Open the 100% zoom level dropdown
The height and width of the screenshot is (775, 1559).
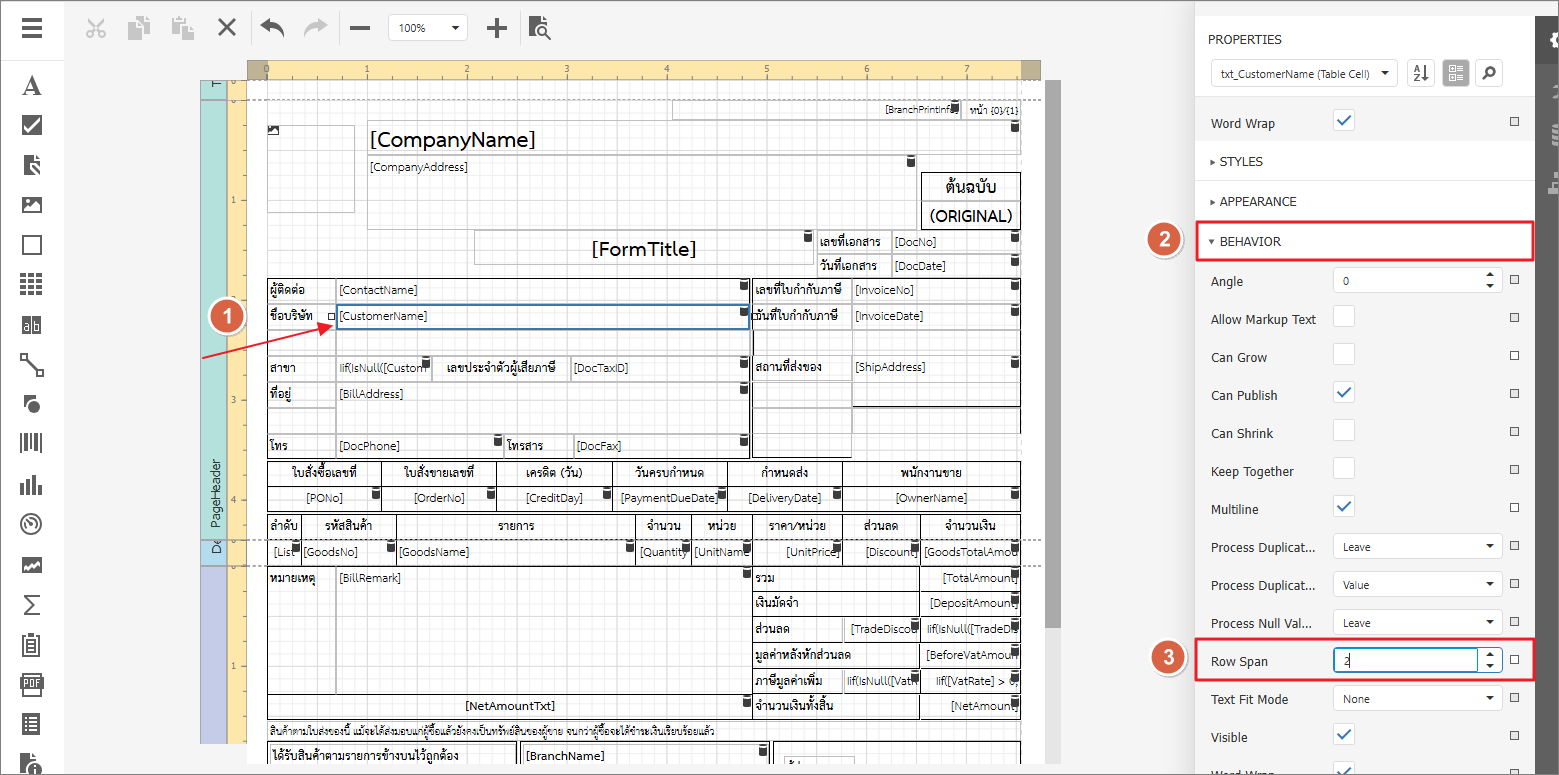click(x=428, y=28)
